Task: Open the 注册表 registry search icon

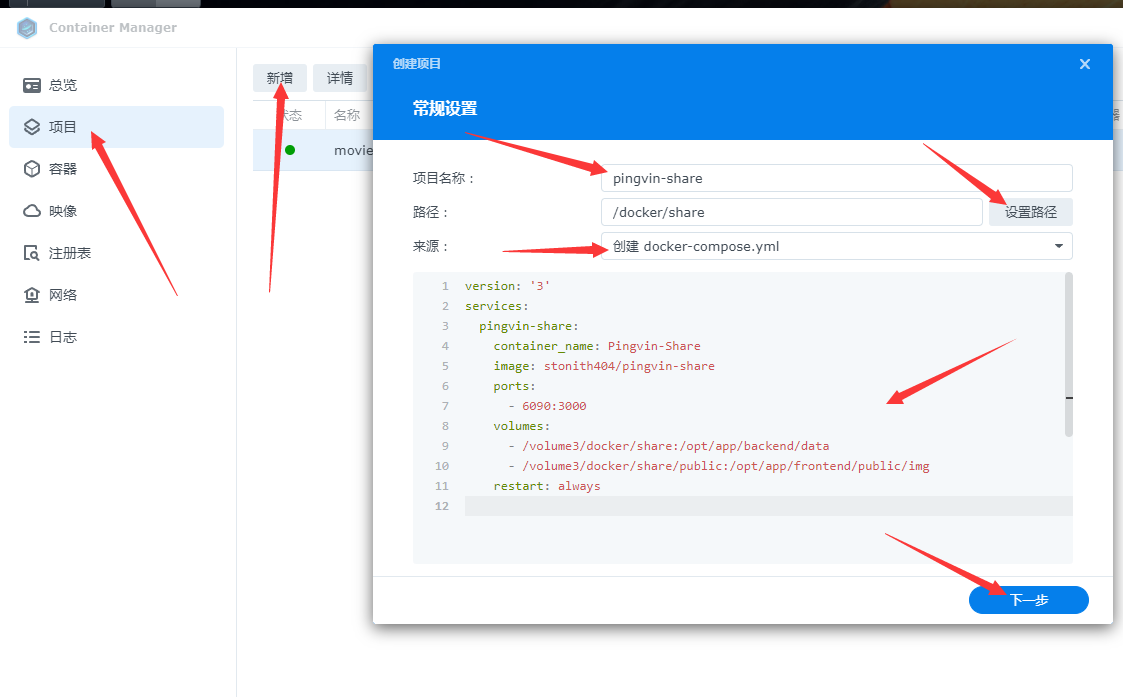Action: 32,253
